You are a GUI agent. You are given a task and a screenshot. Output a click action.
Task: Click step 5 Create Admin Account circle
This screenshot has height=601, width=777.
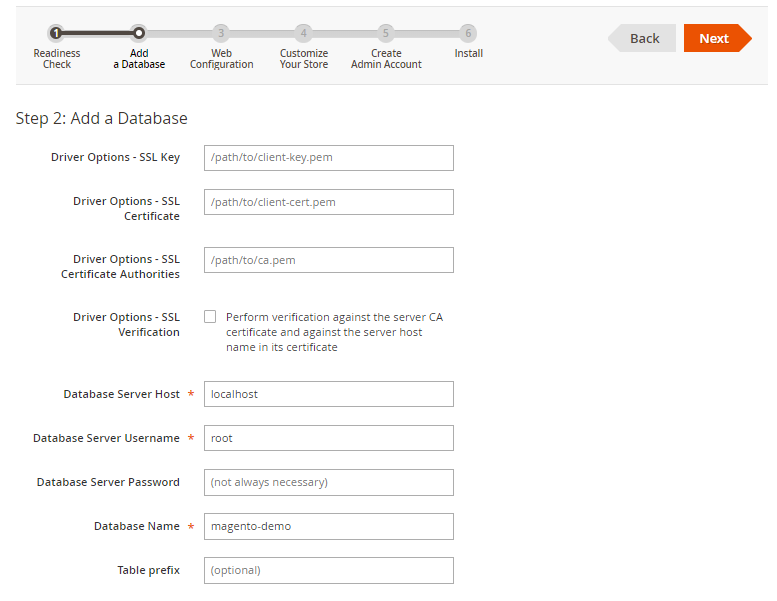click(386, 33)
